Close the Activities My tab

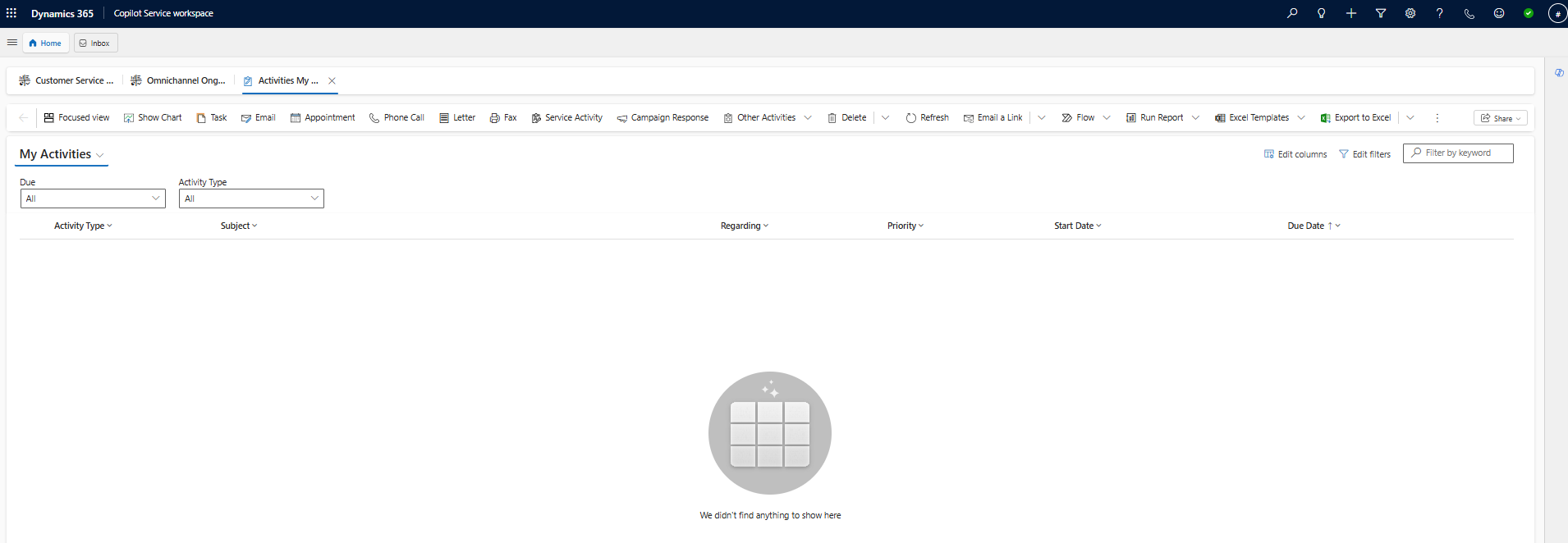coord(332,80)
